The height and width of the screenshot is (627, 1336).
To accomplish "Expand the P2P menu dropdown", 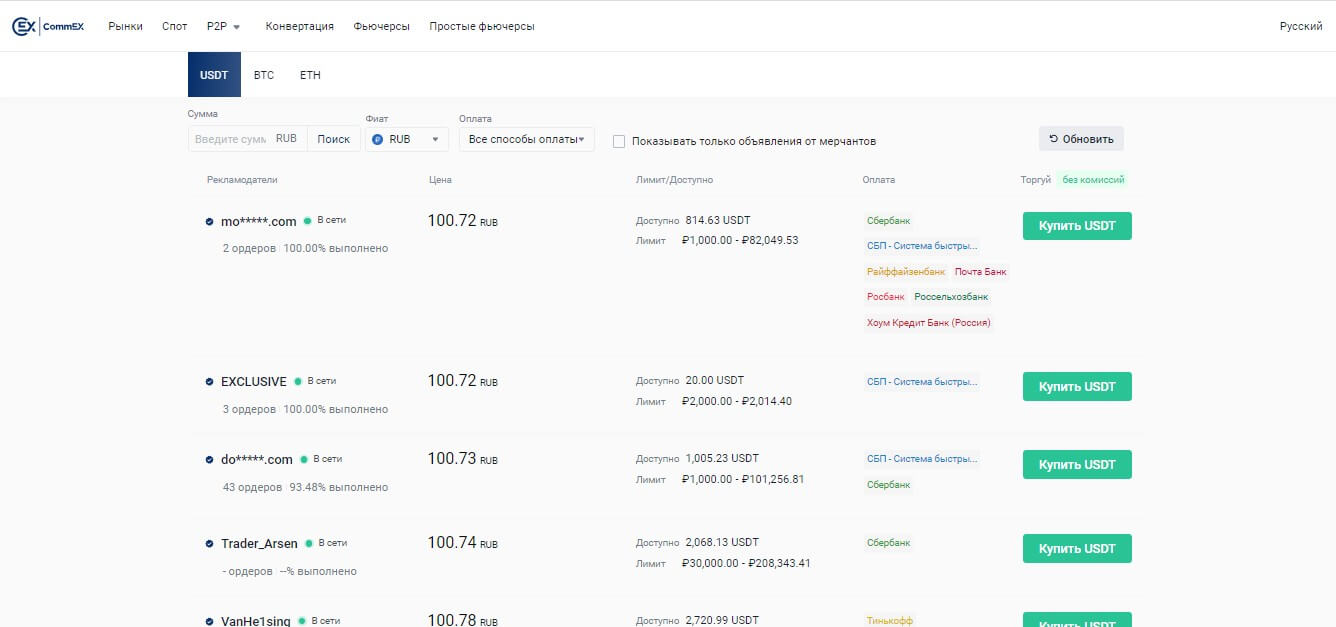I will click(x=224, y=27).
